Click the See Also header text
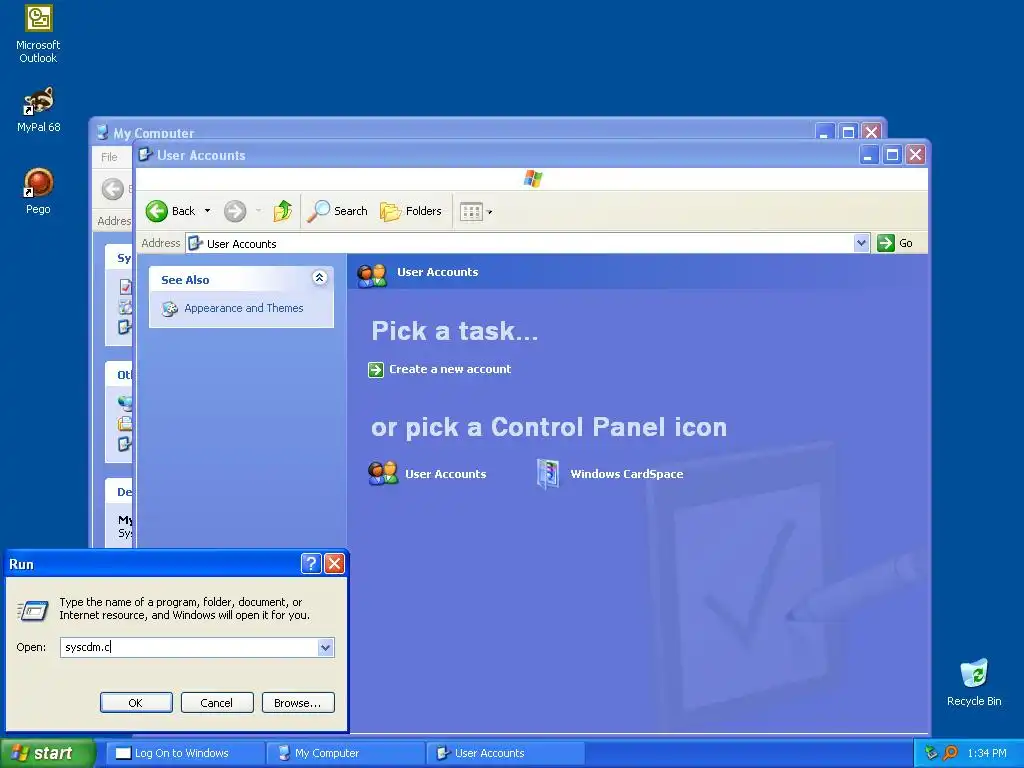The image size is (1024, 768). pyautogui.click(x=185, y=280)
